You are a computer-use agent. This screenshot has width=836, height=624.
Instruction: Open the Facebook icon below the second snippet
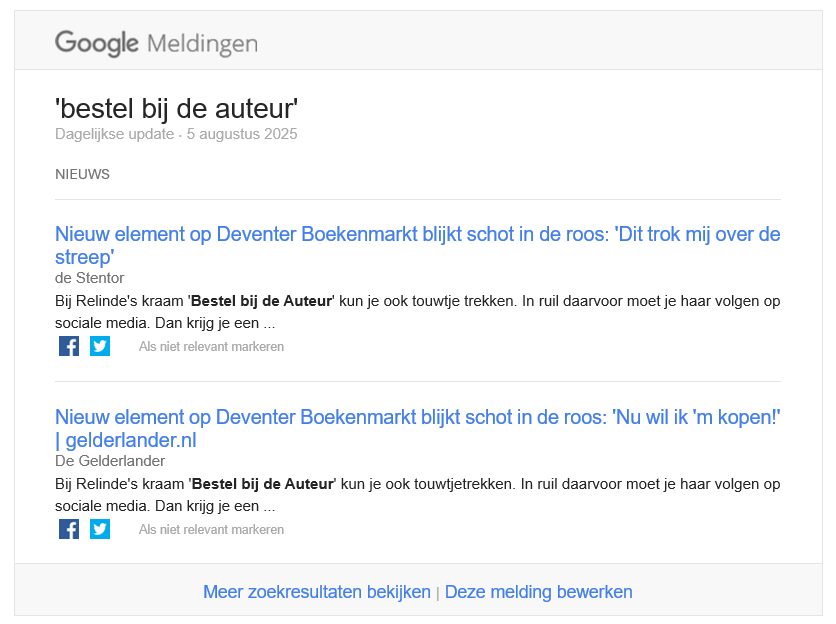point(68,528)
